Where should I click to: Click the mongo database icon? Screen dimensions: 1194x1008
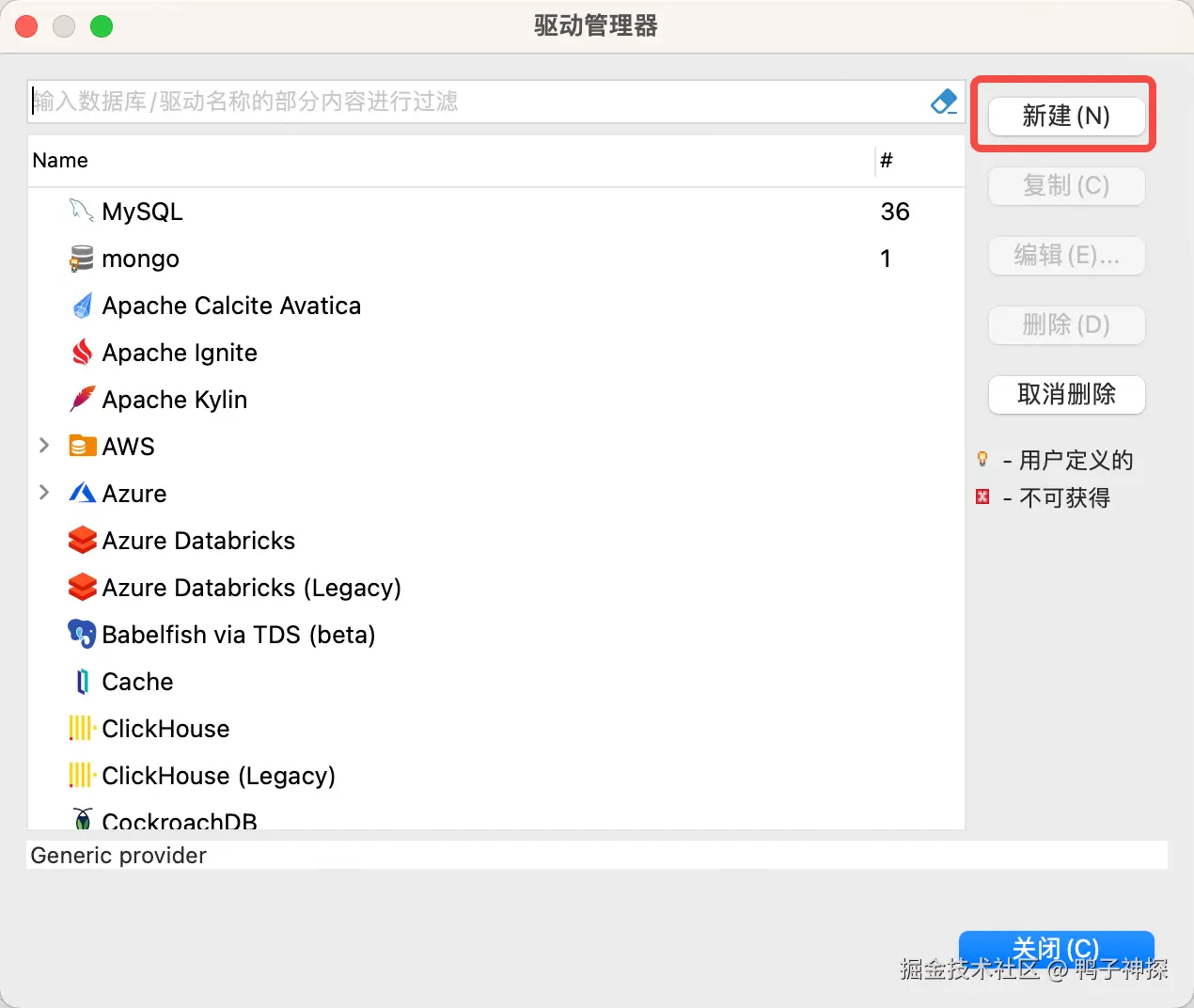(x=82, y=259)
